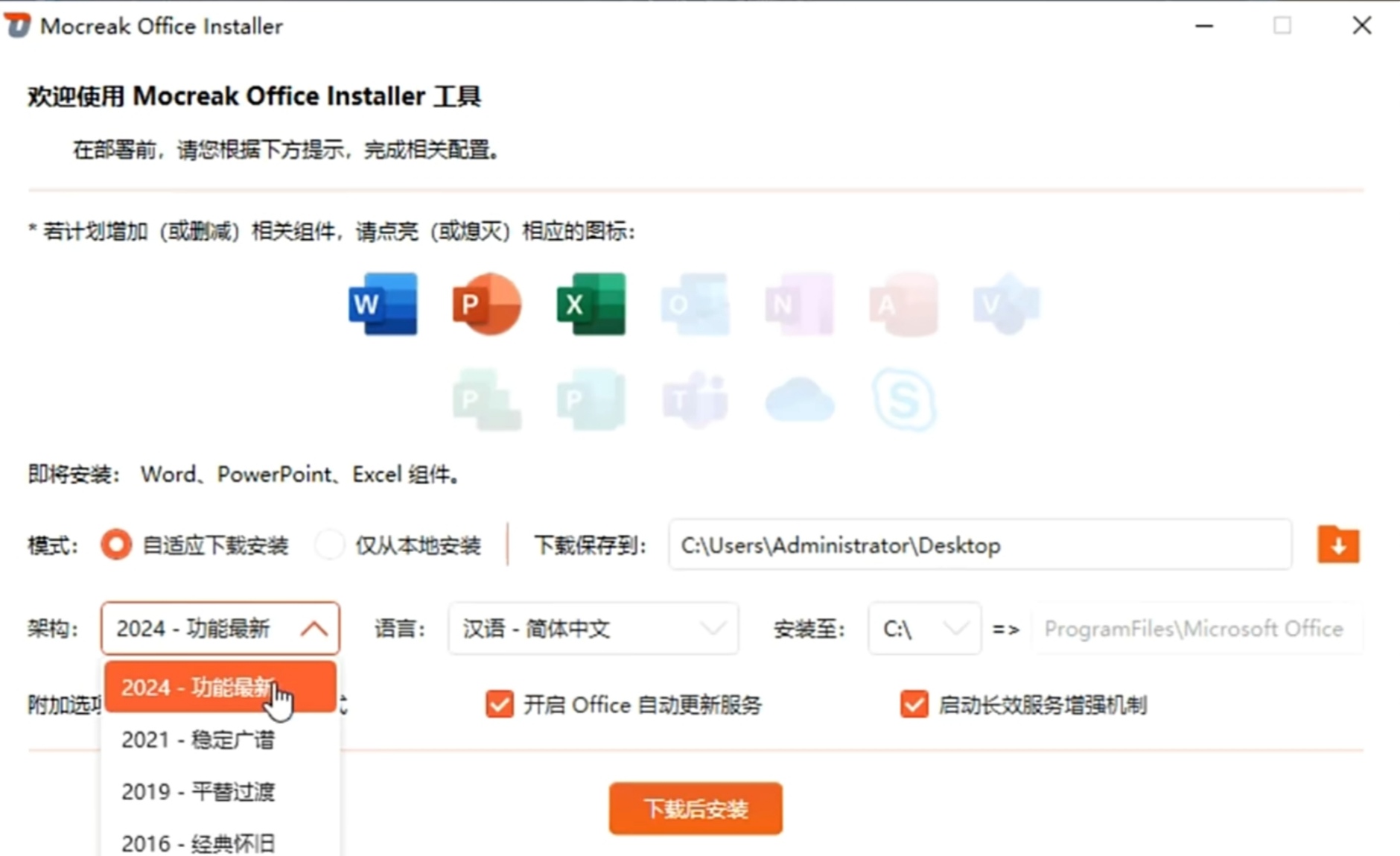Select the Word component icon
This screenshot has width=1400, height=856.
[383, 304]
